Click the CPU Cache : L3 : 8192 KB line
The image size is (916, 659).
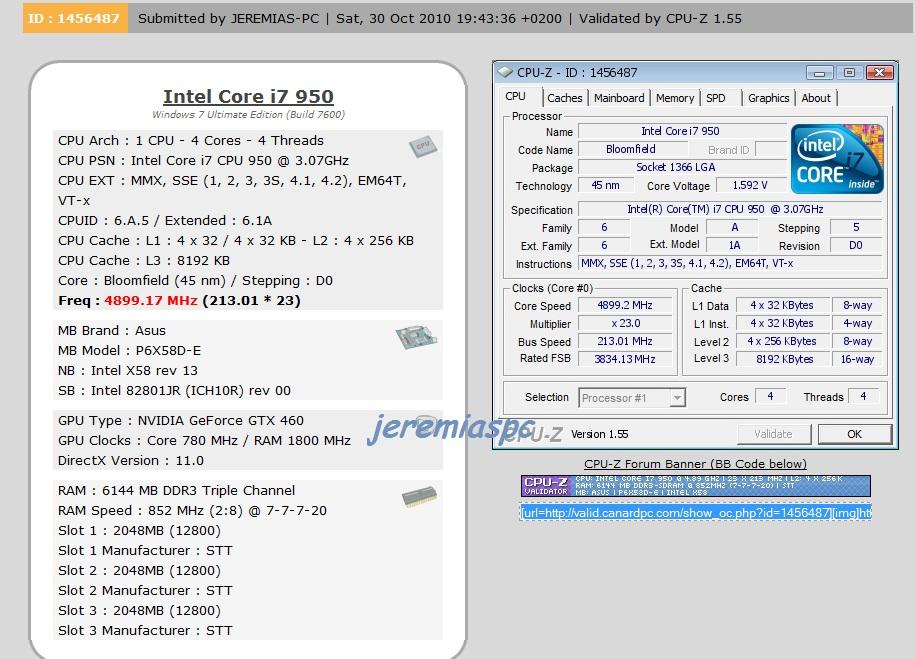pos(144,261)
